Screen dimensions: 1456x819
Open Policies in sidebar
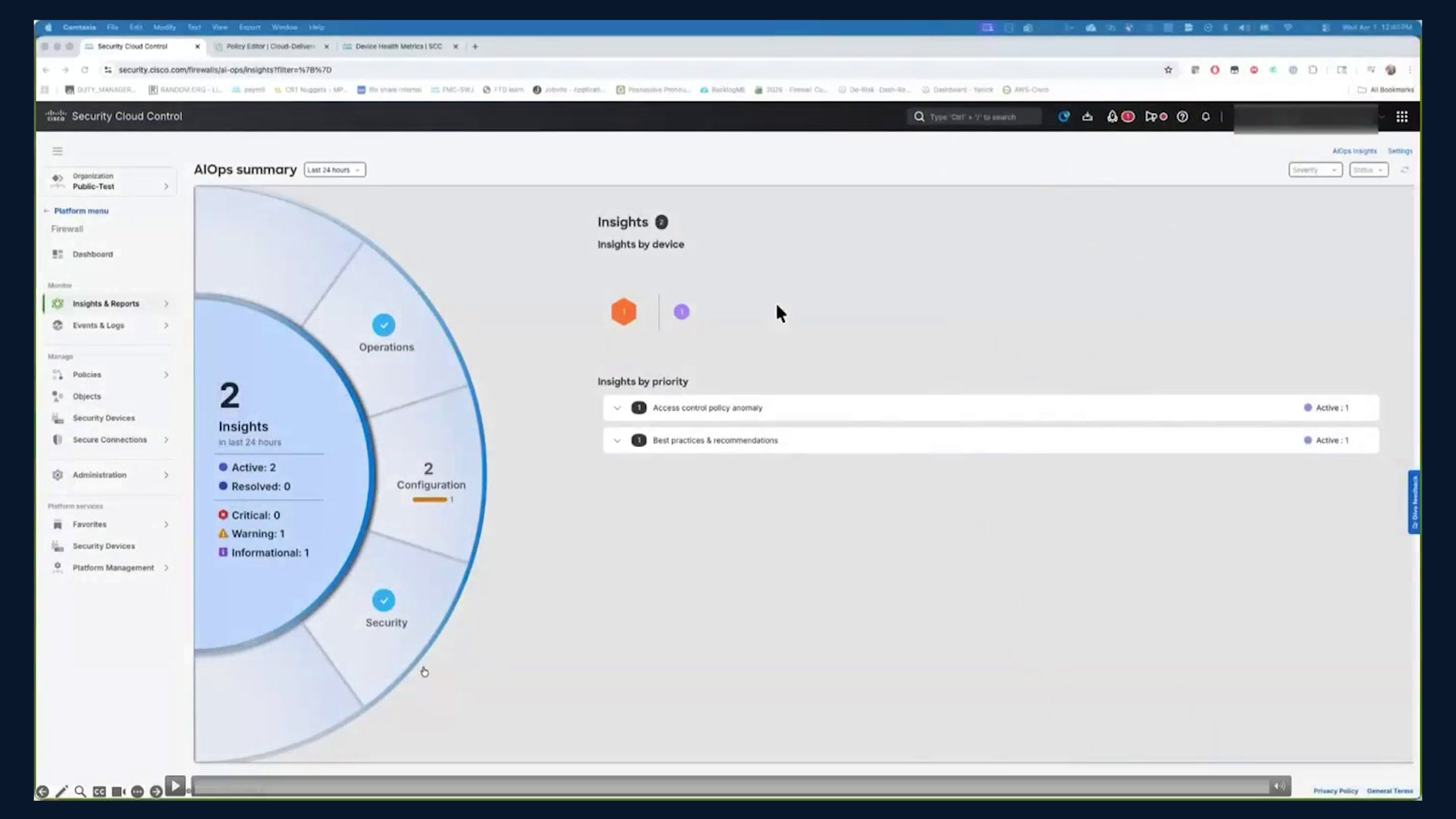coord(108,375)
